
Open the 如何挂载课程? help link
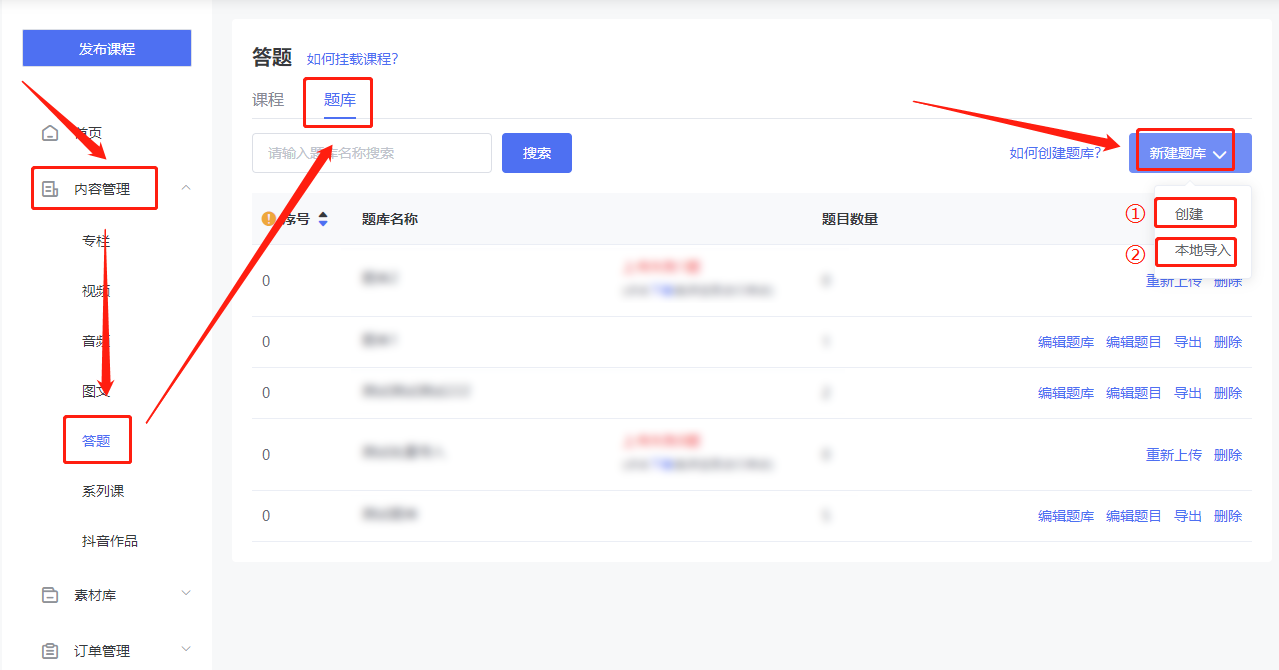point(352,59)
